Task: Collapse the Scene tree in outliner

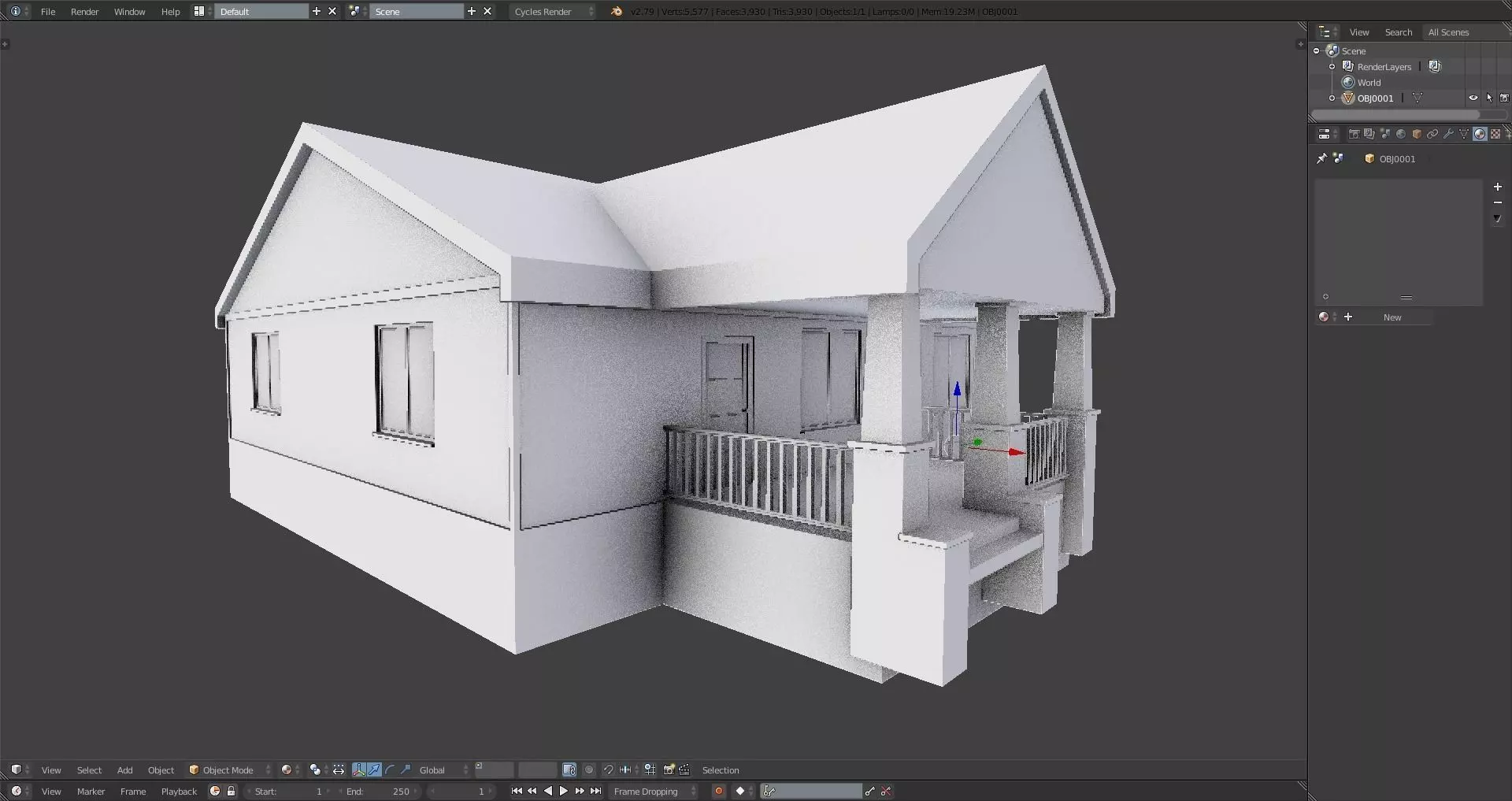Action: coord(1316,50)
